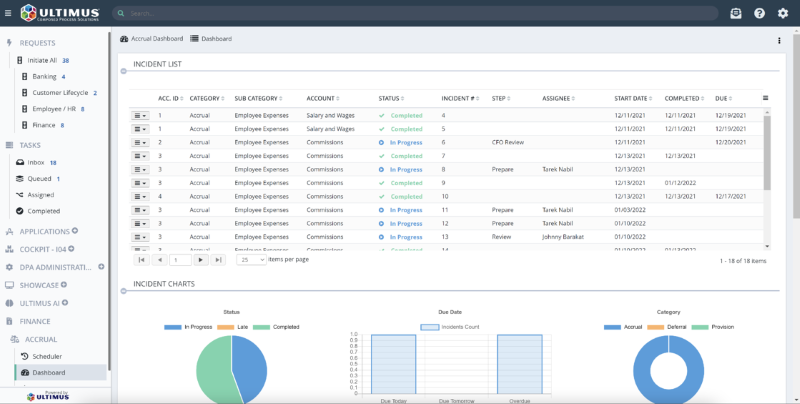Open the items per page dropdown
The width and height of the screenshot is (800, 404).
point(251,260)
